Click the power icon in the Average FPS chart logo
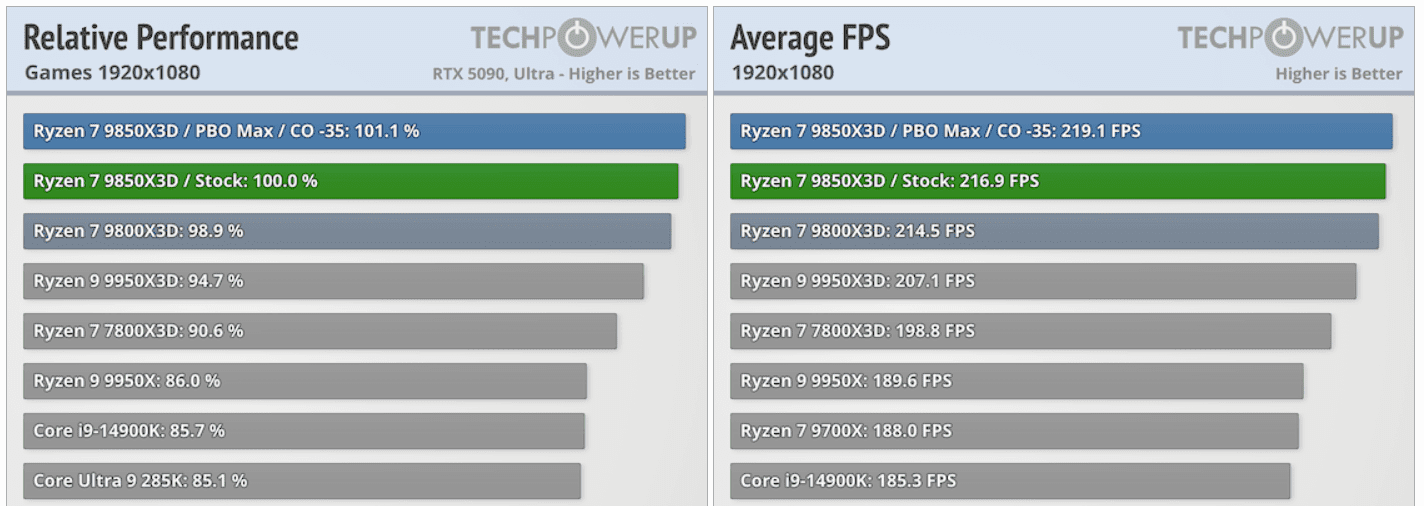Image resolution: width=1424 pixels, height=506 pixels. pos(1281,38)
